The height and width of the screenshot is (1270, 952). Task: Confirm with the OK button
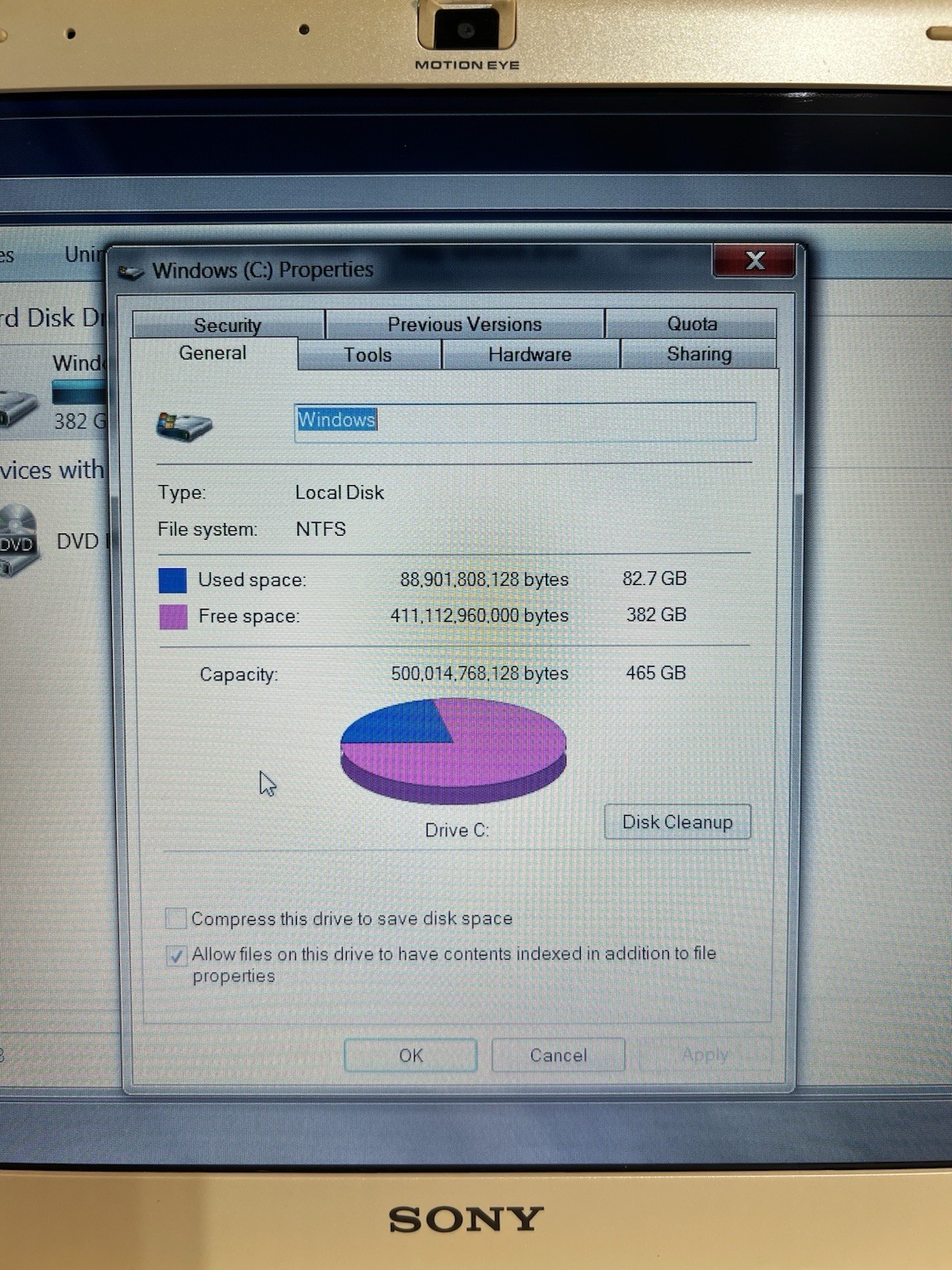(x=411, y=1055)
